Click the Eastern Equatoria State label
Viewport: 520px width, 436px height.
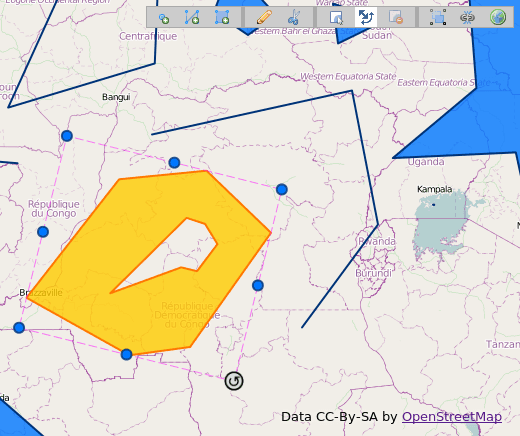pos(443,82)
